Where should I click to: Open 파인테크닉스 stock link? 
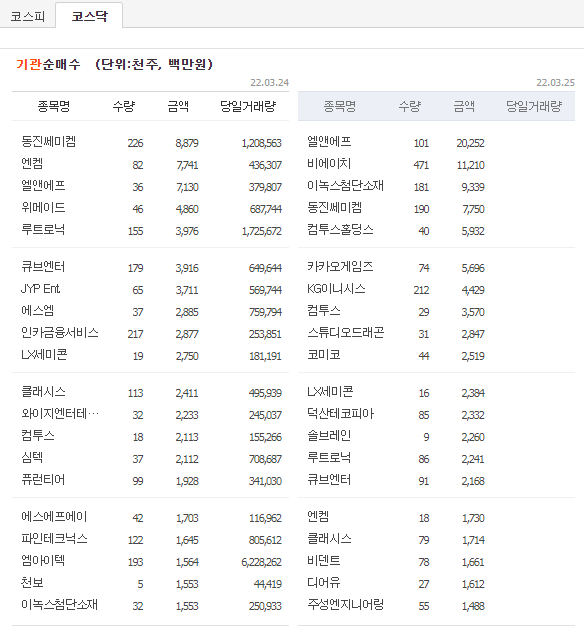point(54,539)
